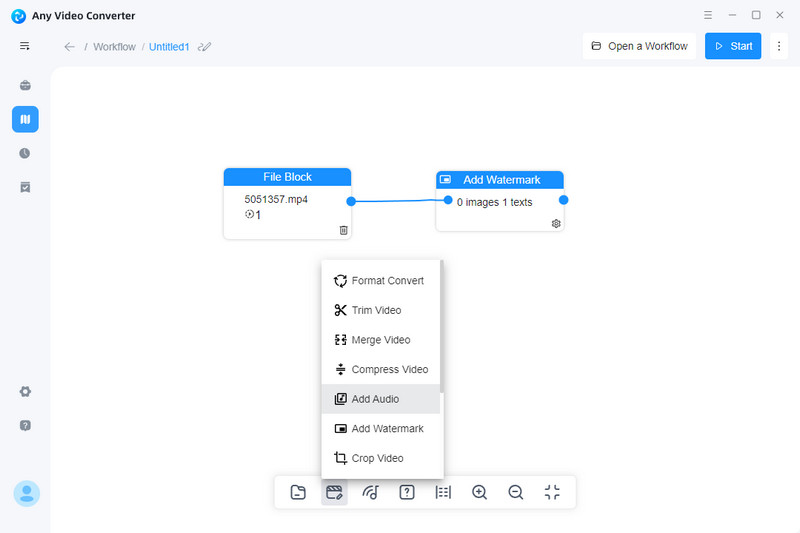
Task: Choose Merge Video from the menu
Action: 381,340
